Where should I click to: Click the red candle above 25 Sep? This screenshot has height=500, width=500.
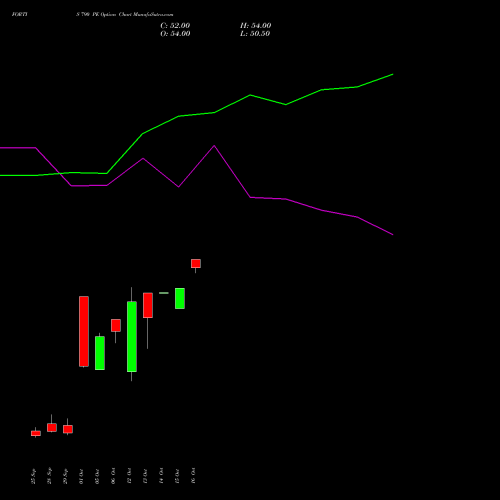[36, 433]
